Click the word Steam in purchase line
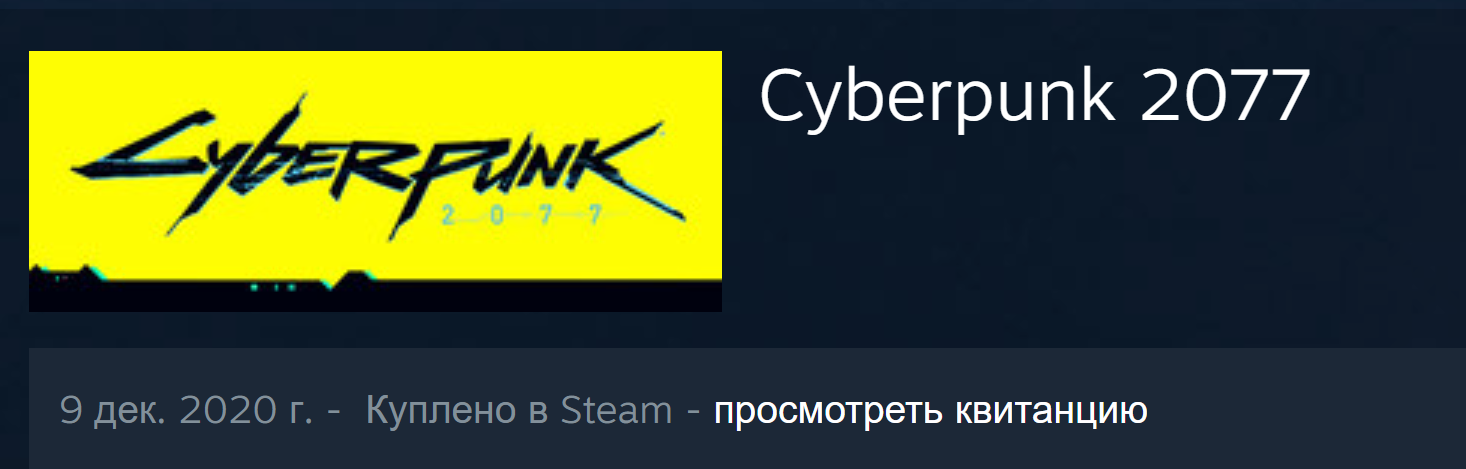 [615, 411]
